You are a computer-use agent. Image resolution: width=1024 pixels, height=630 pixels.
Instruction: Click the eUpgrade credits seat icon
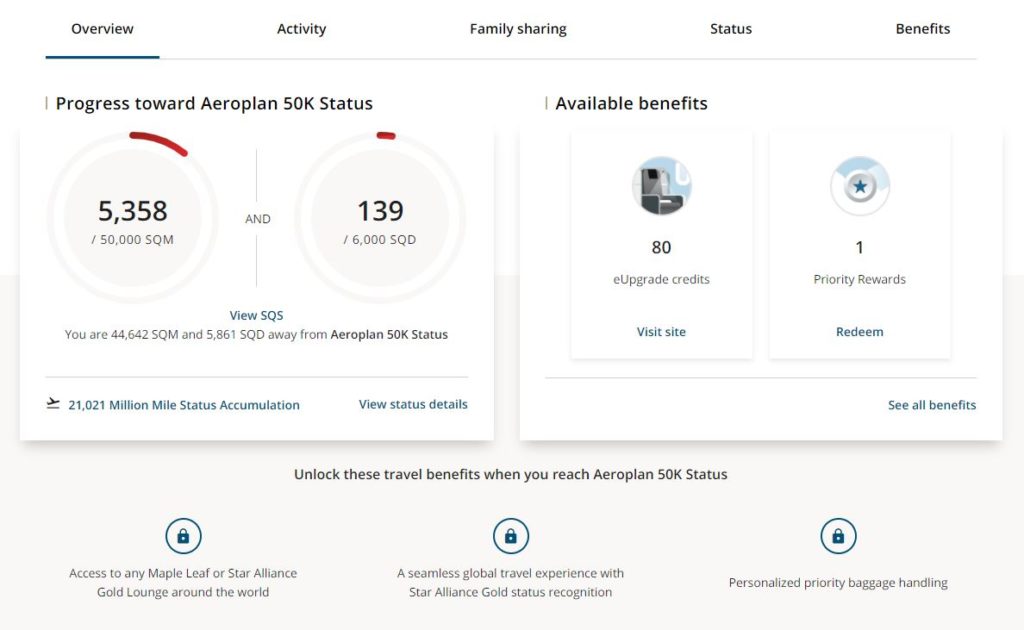tap(660, 185)
